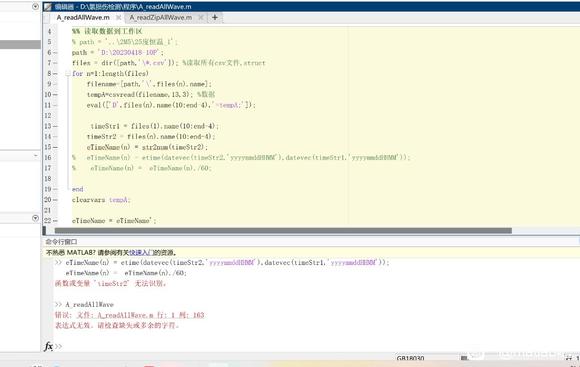Click line 11 eval statement code

point(171,105)
